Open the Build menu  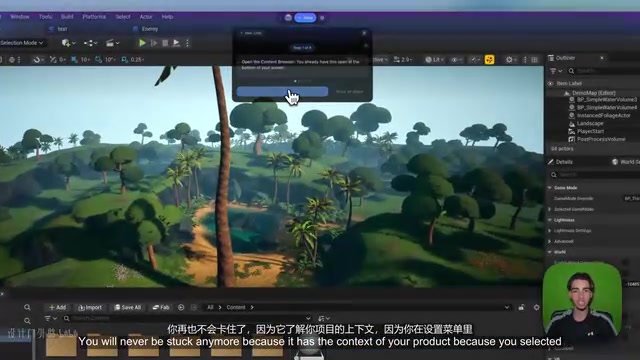coord(67,17)
